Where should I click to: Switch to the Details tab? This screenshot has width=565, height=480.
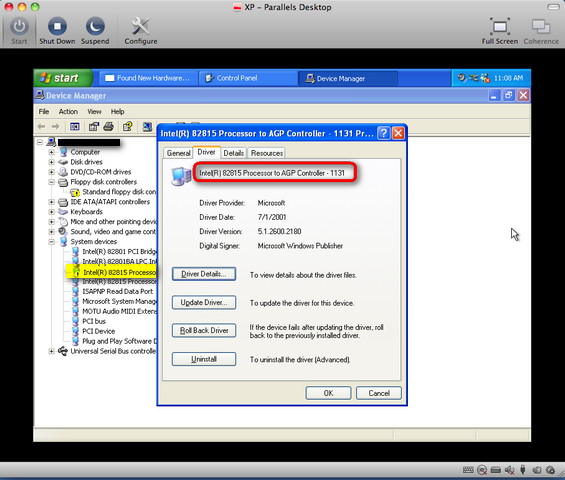coord(233,153)
